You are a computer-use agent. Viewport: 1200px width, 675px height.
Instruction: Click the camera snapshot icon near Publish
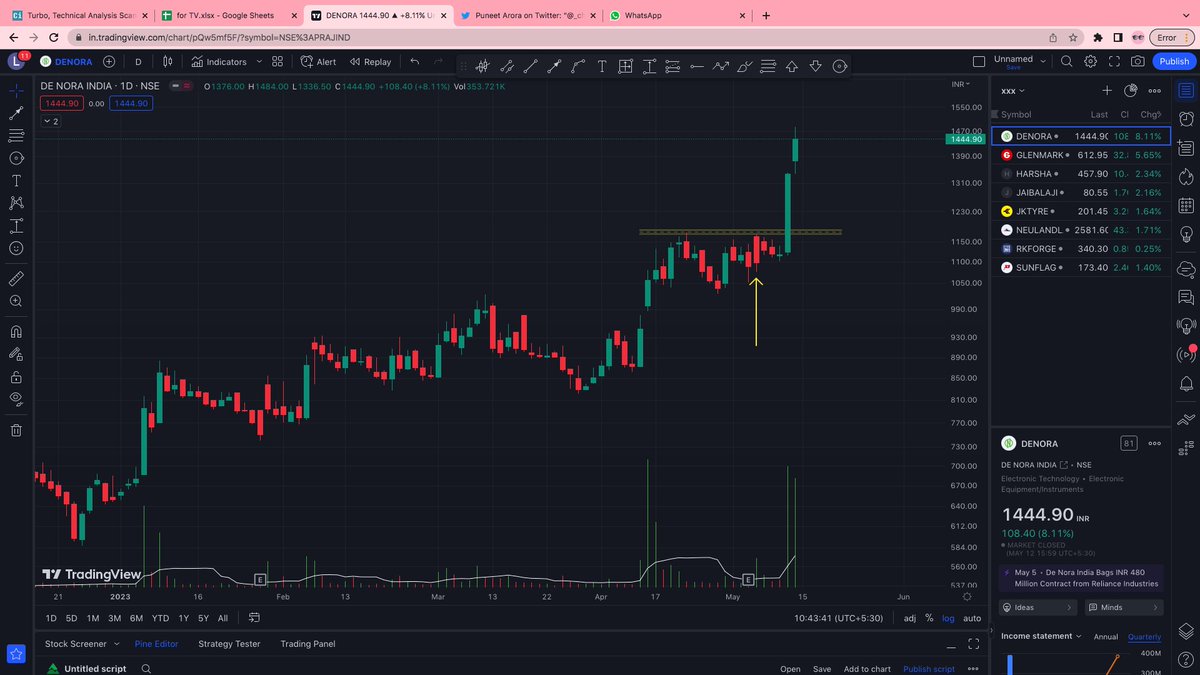tap(1139, 61)
